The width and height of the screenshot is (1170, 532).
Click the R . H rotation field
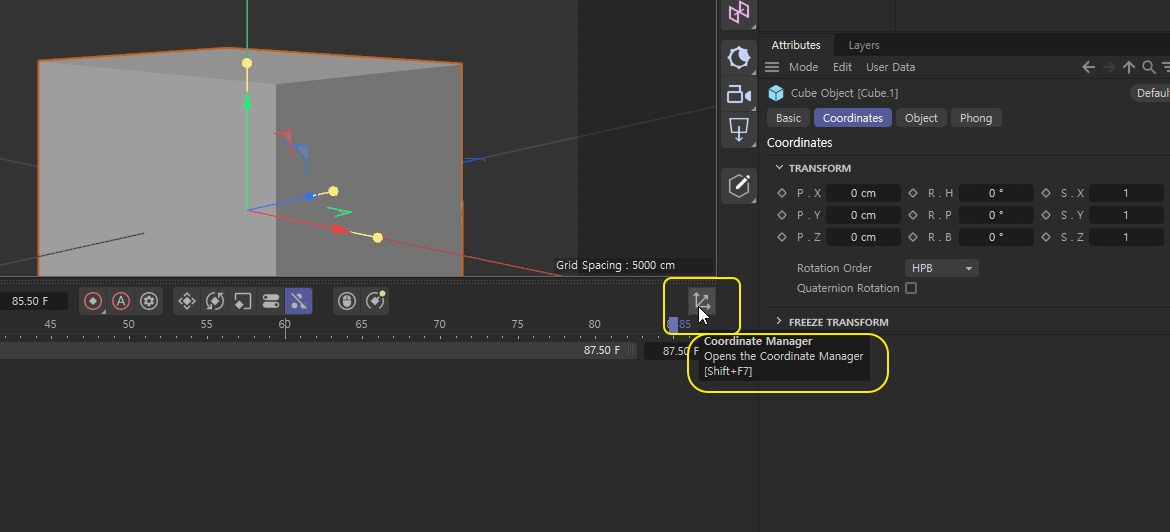996,193
